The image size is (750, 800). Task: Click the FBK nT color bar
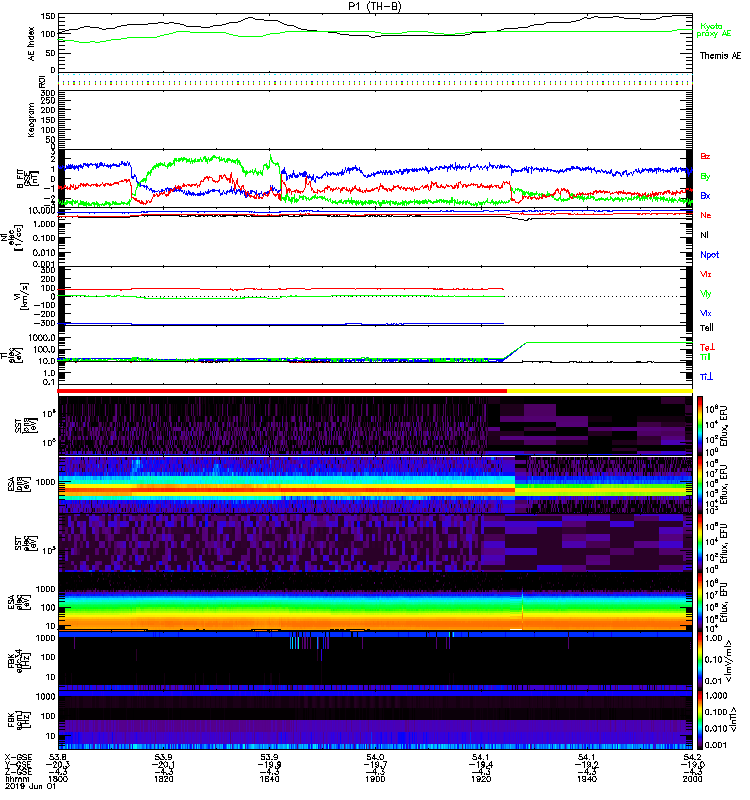(x=700, y=720)
